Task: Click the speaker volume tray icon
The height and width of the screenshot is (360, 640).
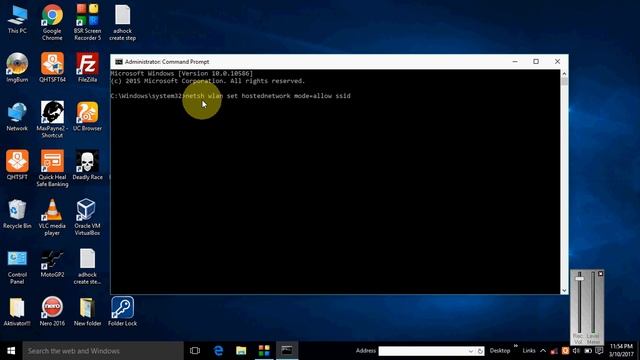Action: (576, 351)
